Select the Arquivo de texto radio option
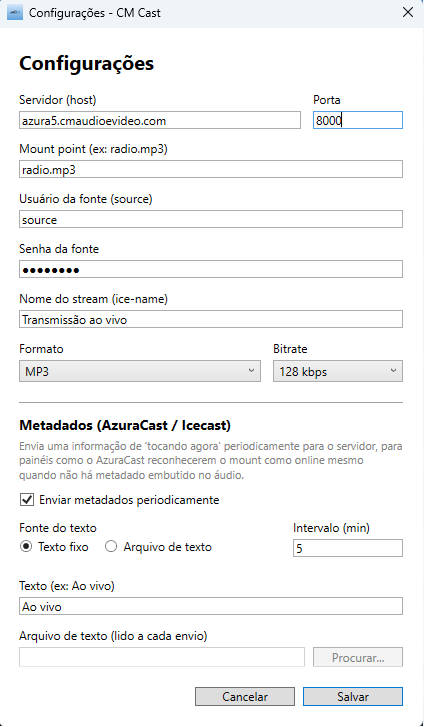Screen dimensions: 424x727 tap(111, 547)
